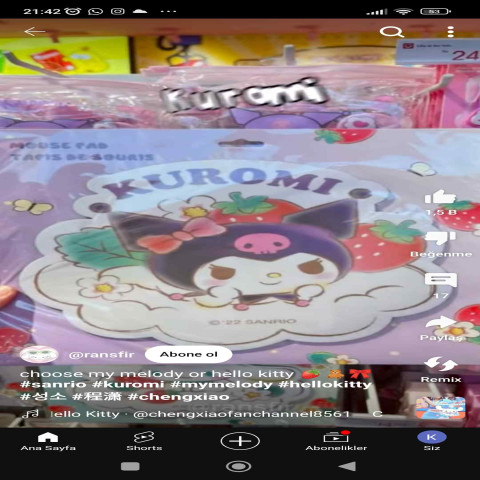The width and height of the screenshot is (480, 480).
Task: Go to the Ana Sayfa tab
Action: click(x=48, y=442)
